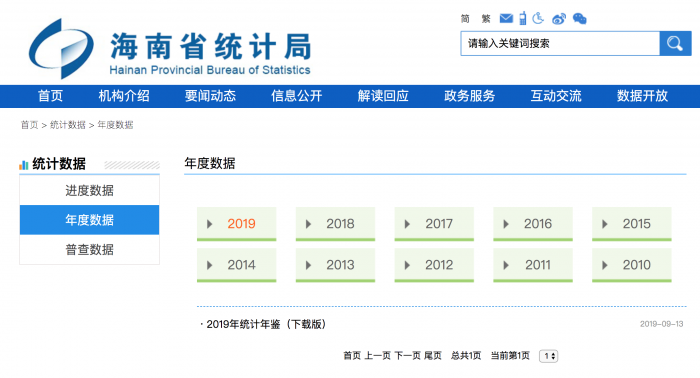Image resolution: width=700 pixels, height=378 pixels.
Task: Click the email envelope icon
Action: coord(506,18)
